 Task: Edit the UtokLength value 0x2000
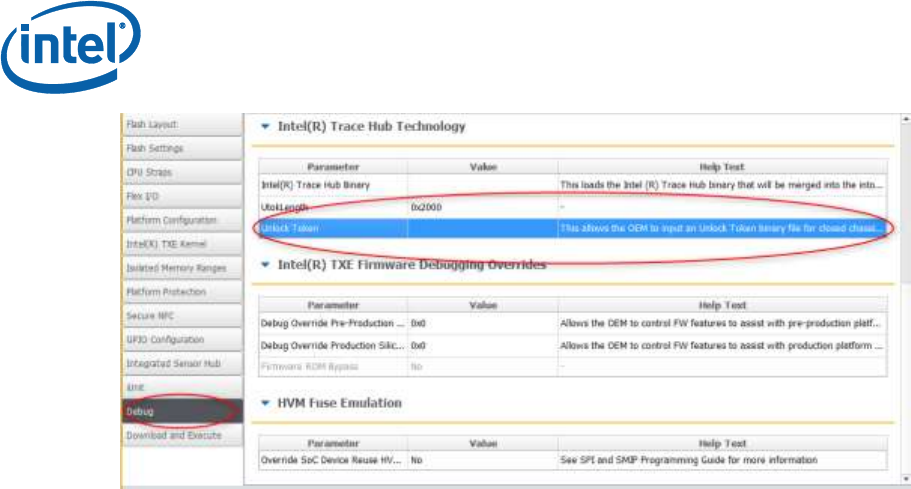(x=483, y=207)
